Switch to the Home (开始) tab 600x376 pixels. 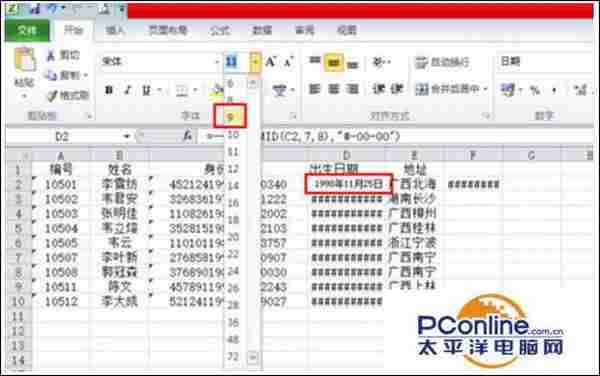click(73, 30)
